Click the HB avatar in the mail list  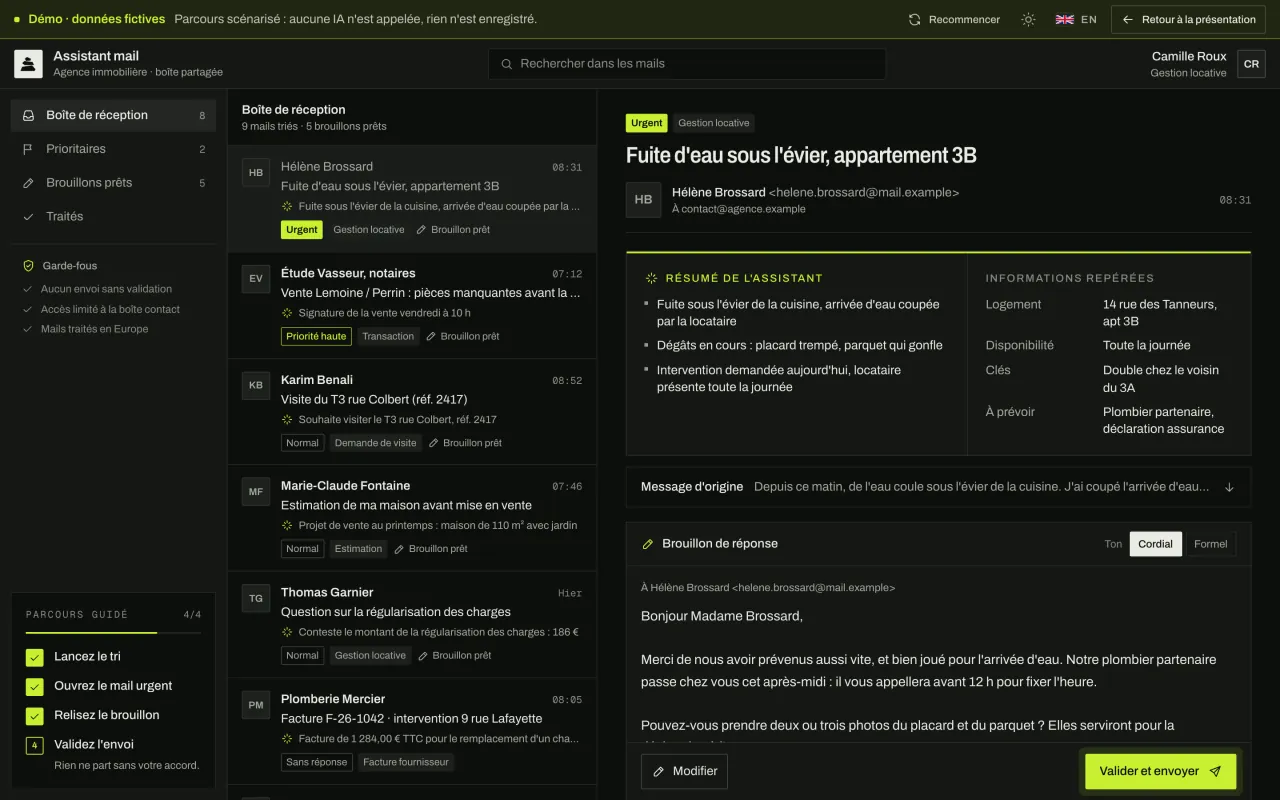click(x=256, y=172)
